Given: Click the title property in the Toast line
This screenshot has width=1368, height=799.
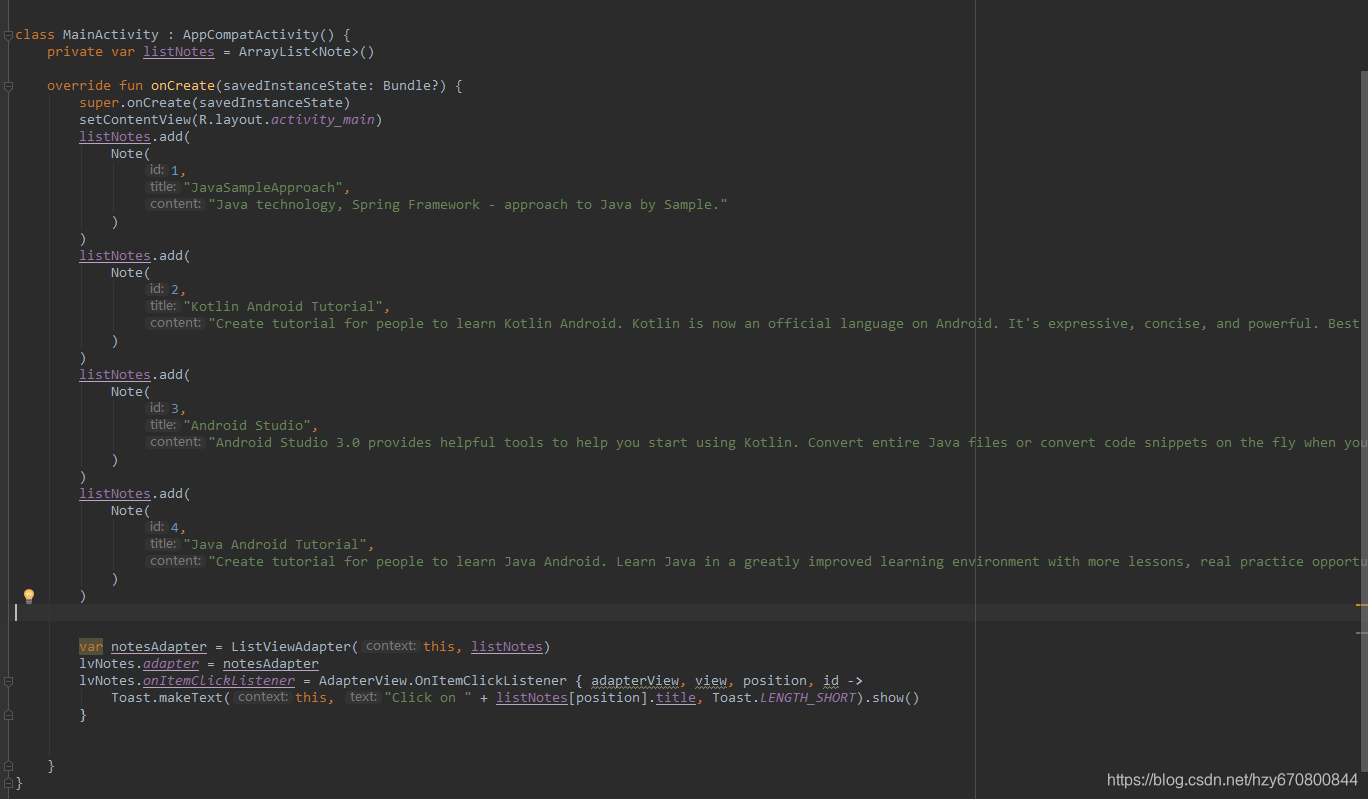Looking at the screenshot, I should coord(676,698).
